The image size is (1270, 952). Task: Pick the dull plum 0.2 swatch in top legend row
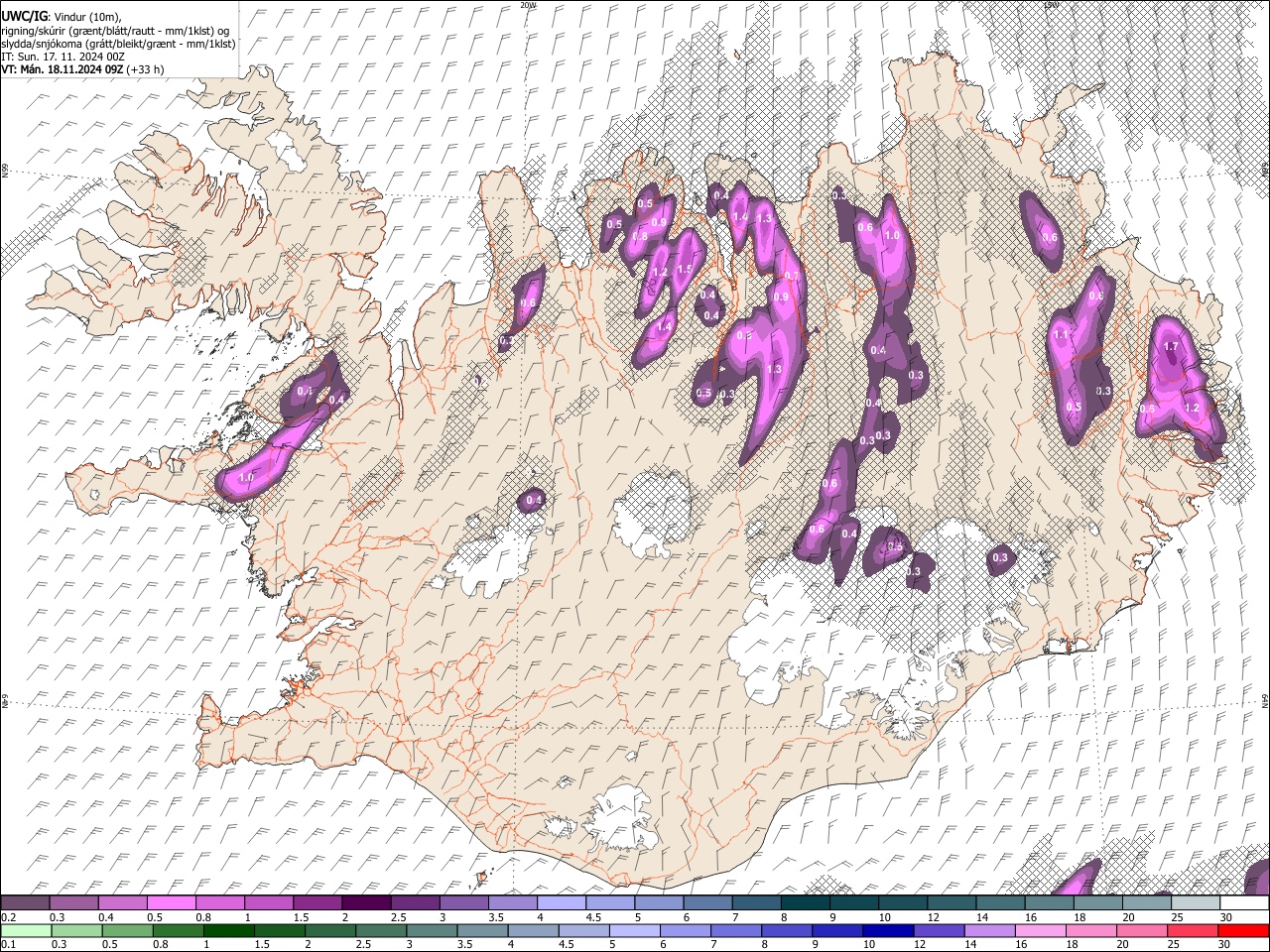tap(25, 903)
